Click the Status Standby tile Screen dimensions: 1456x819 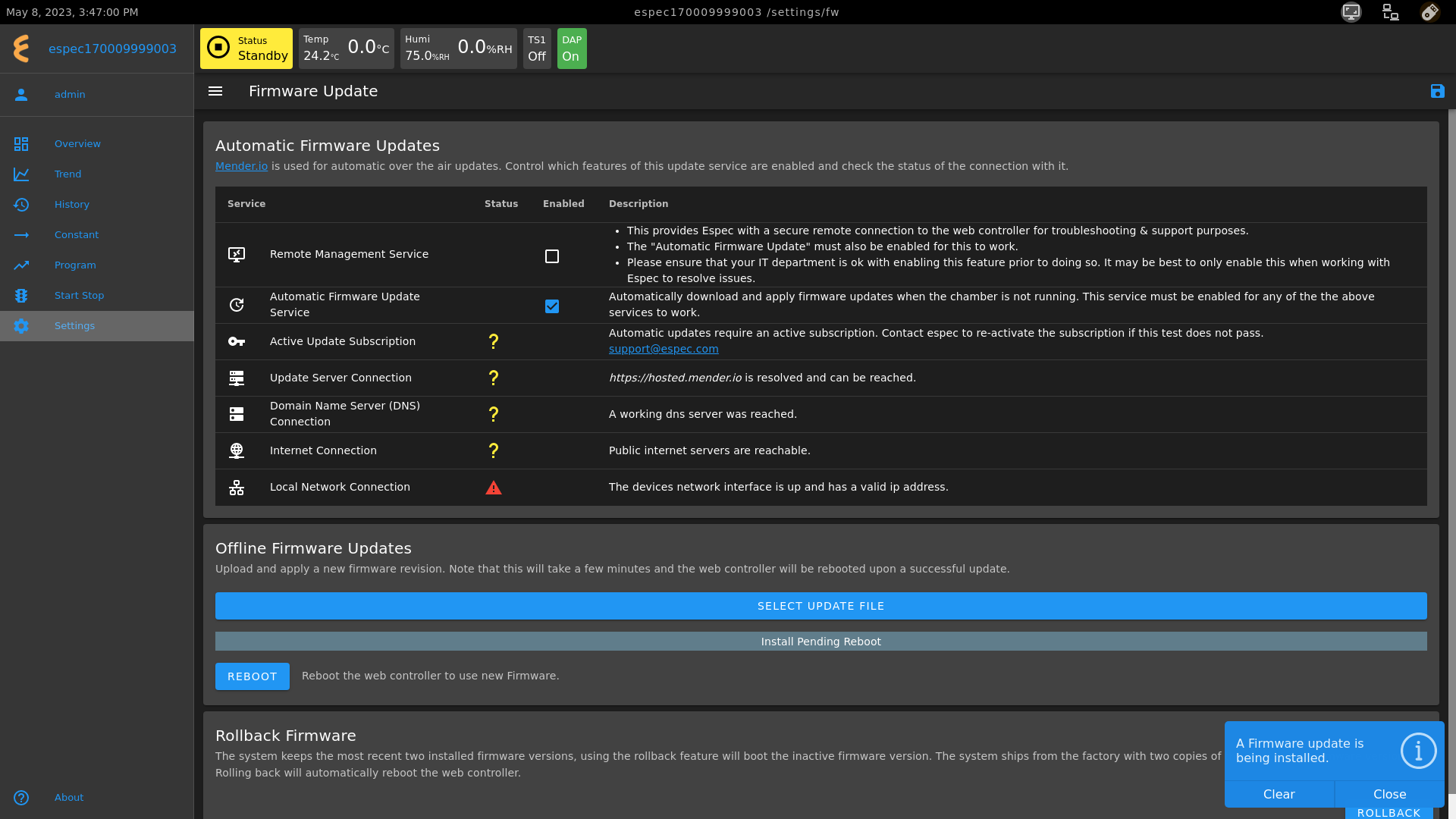[x=246, y=49]
